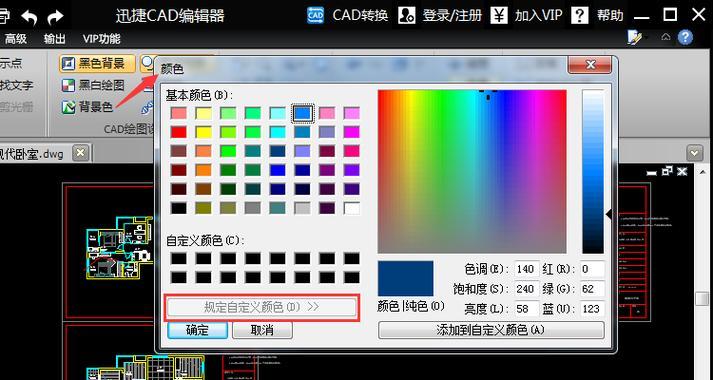
Task: Click the blue help circle icon in the ribbon corner
Action: (685, 37)
